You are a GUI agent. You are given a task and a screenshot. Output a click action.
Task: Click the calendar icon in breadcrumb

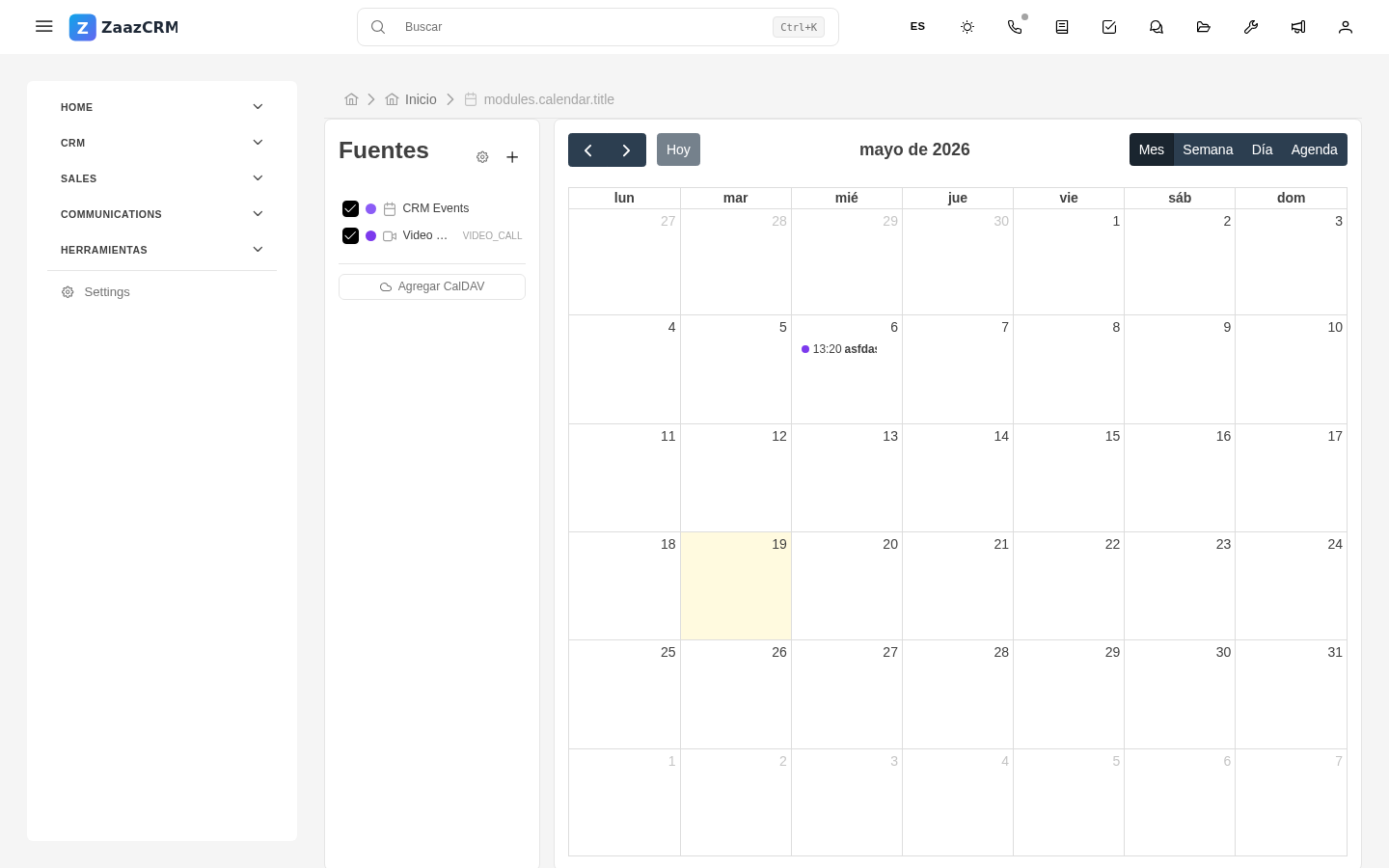471,99
